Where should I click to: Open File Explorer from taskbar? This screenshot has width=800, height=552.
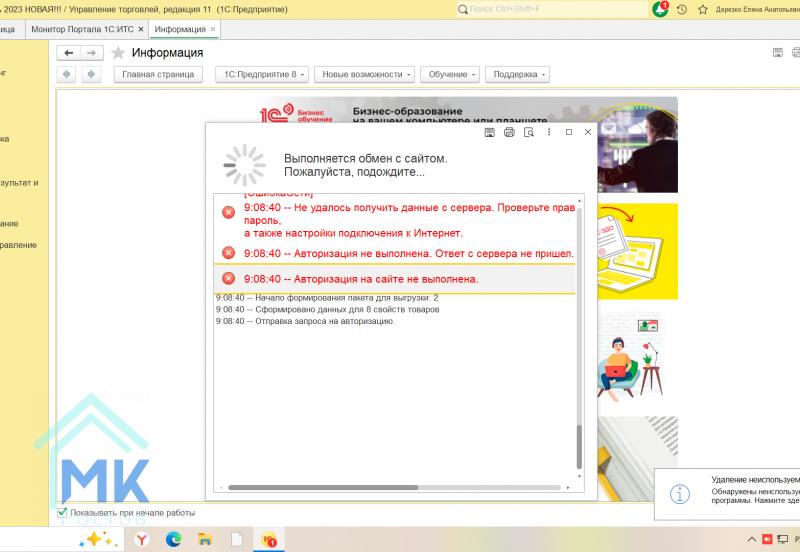point(205,539)
